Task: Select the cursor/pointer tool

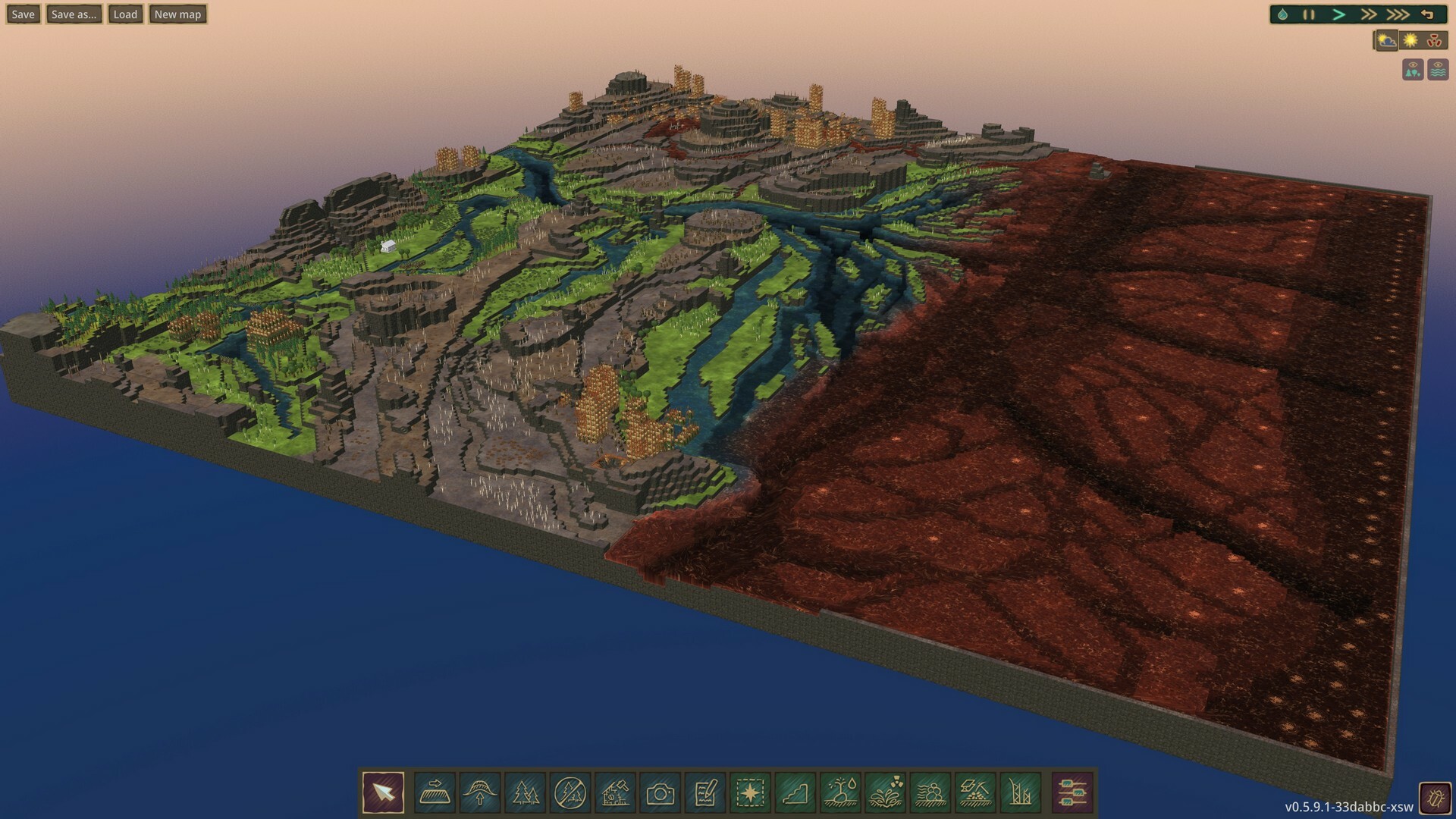Action: coord(384,793)
